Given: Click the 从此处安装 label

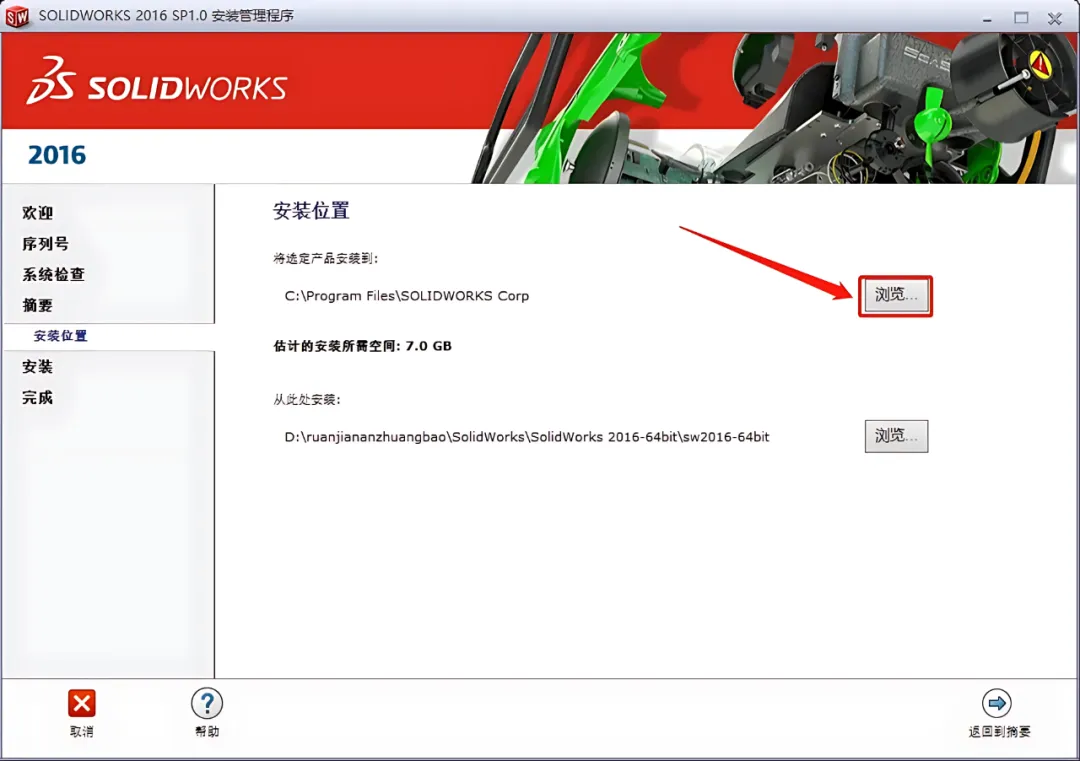Looking at the screenshot, I should click(307, 399).
